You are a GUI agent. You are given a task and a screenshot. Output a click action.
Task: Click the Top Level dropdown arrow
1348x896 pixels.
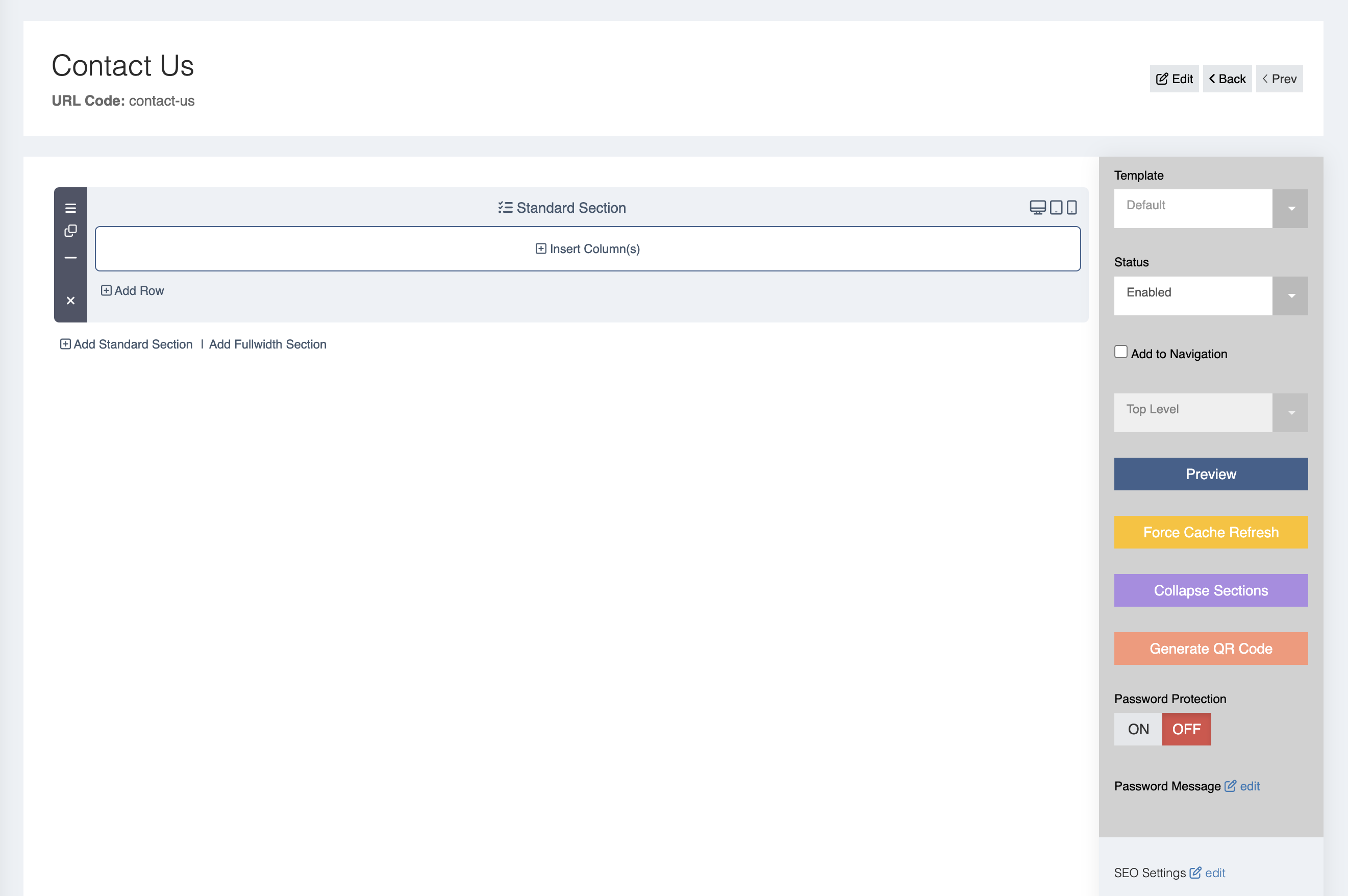click(1290, 413)
